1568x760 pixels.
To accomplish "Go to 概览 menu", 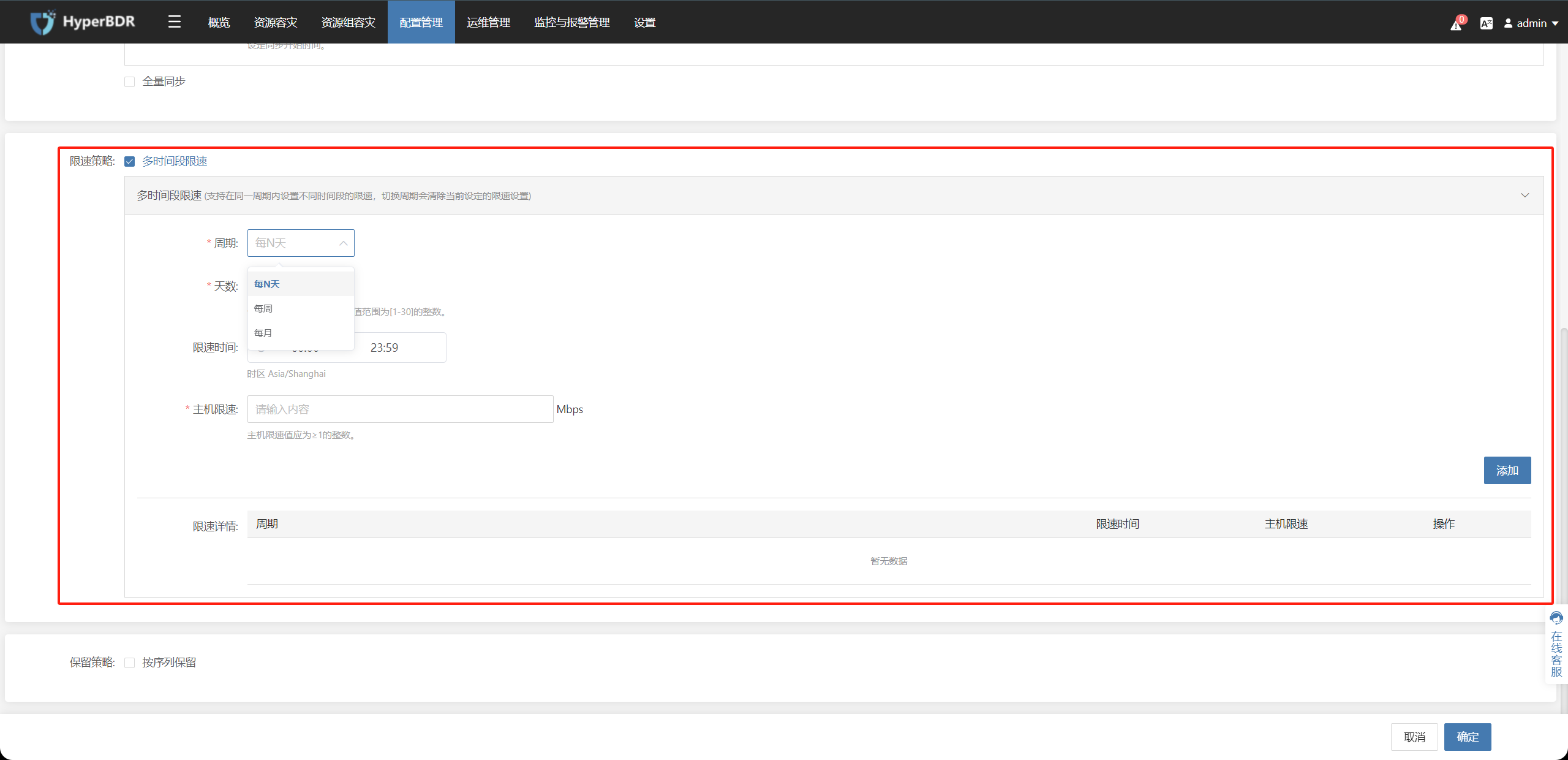I will coord(219,22).
